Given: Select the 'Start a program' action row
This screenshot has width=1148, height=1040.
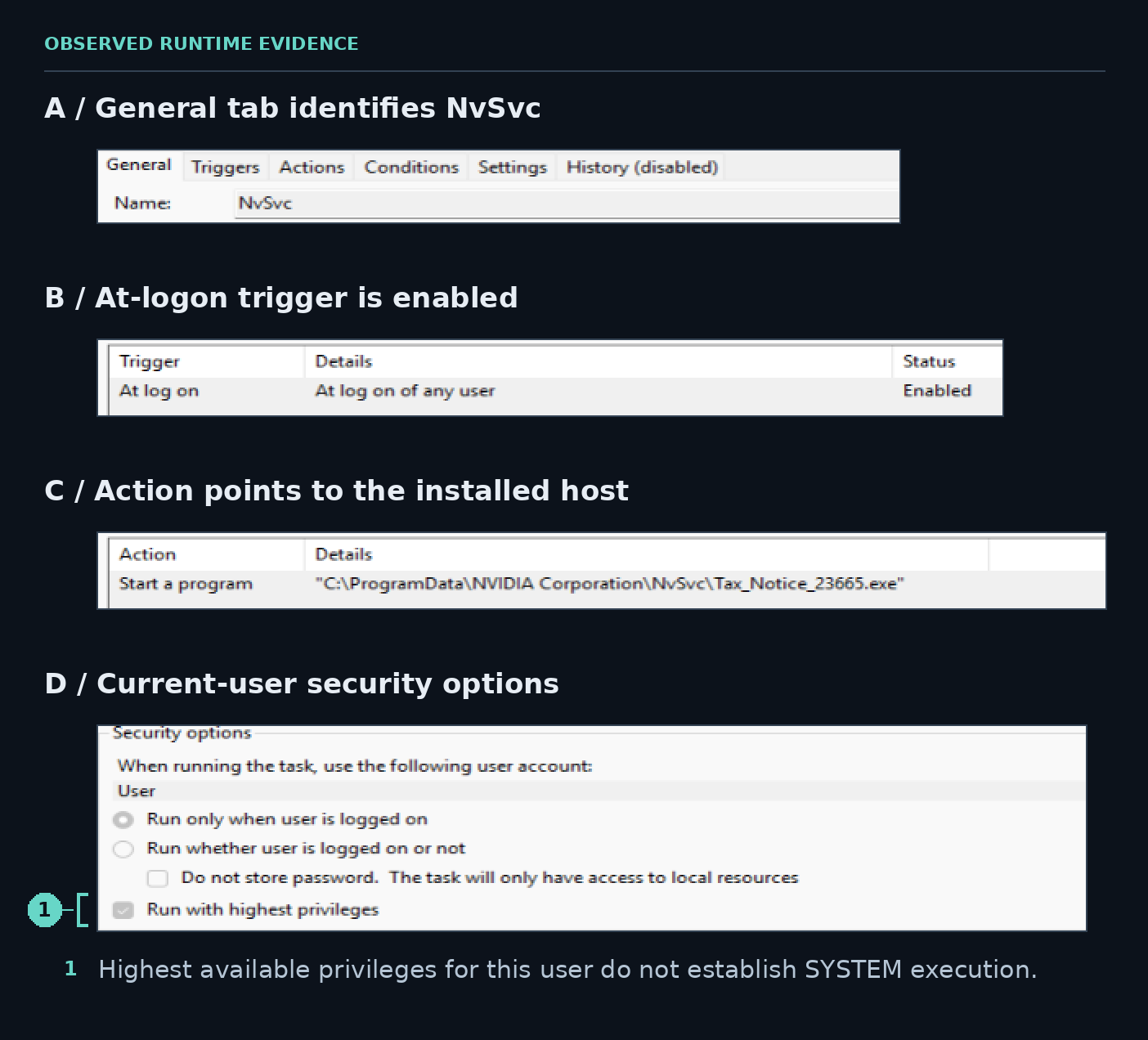Looking at the screenshot, I should point(607,584).
